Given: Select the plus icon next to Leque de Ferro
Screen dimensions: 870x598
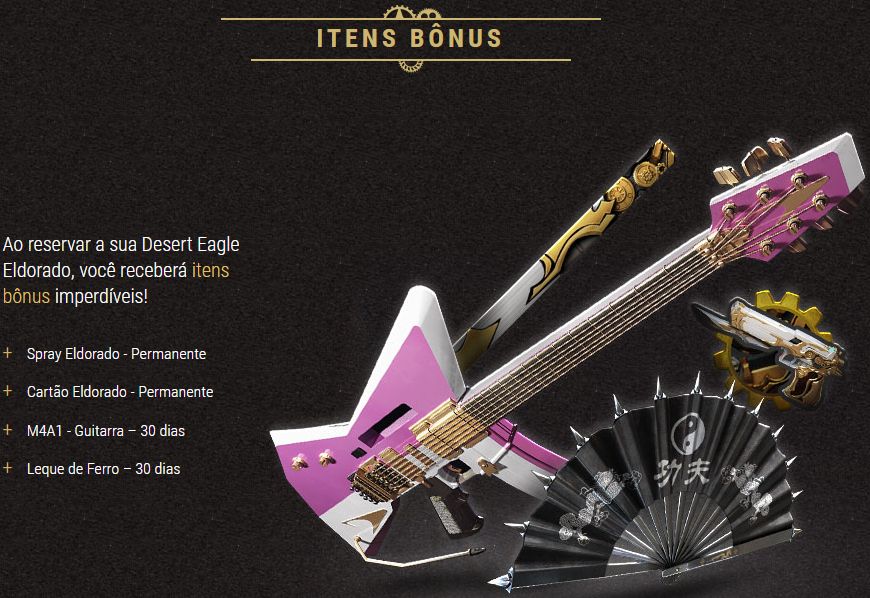Looking at the screenshot, I should point(7,468).
